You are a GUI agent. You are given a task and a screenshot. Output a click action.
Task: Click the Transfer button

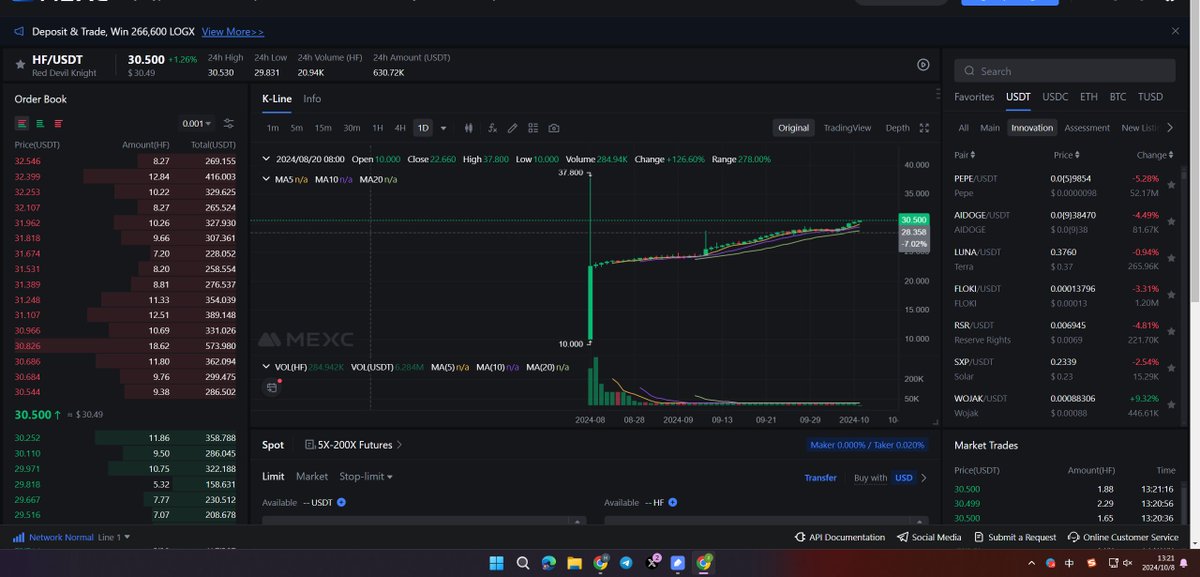tap(820, 478)
